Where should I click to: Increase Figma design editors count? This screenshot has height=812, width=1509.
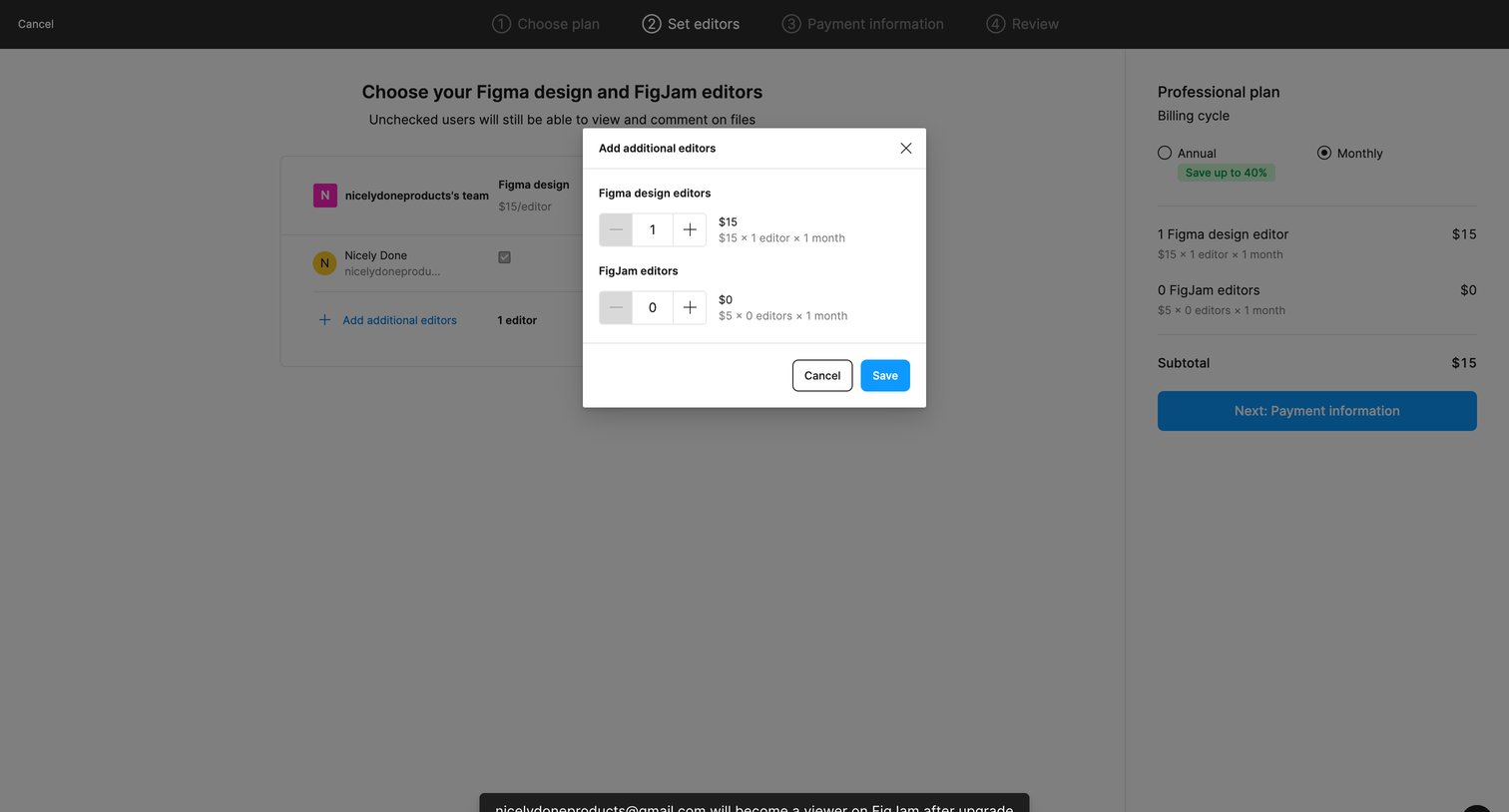click(690, 229)
